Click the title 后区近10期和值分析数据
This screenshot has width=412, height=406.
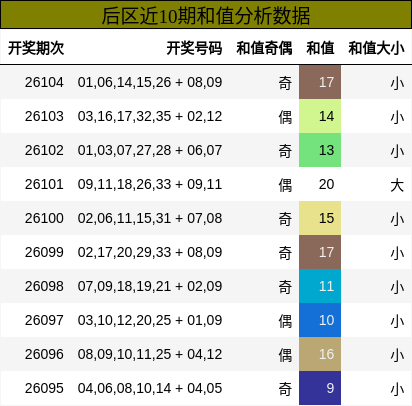(206, 15)
